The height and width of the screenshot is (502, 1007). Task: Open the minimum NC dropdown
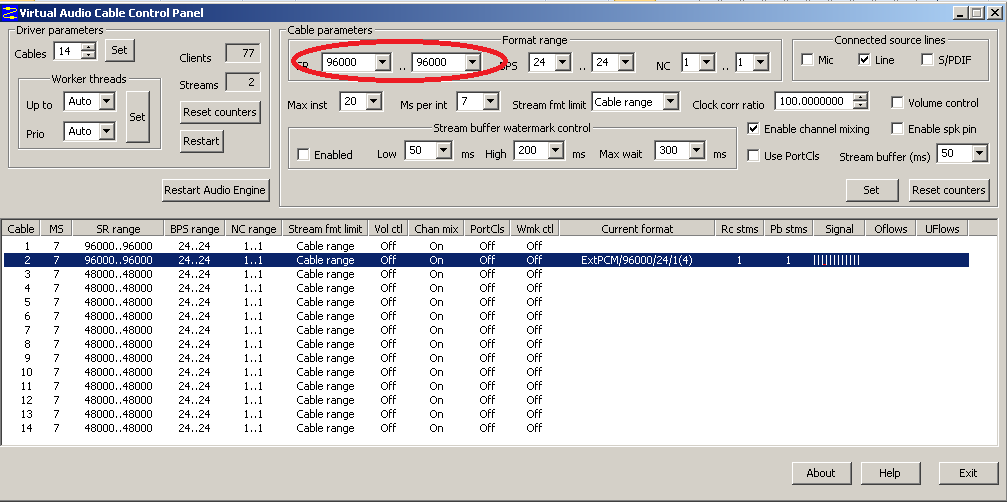pos(706,62)
